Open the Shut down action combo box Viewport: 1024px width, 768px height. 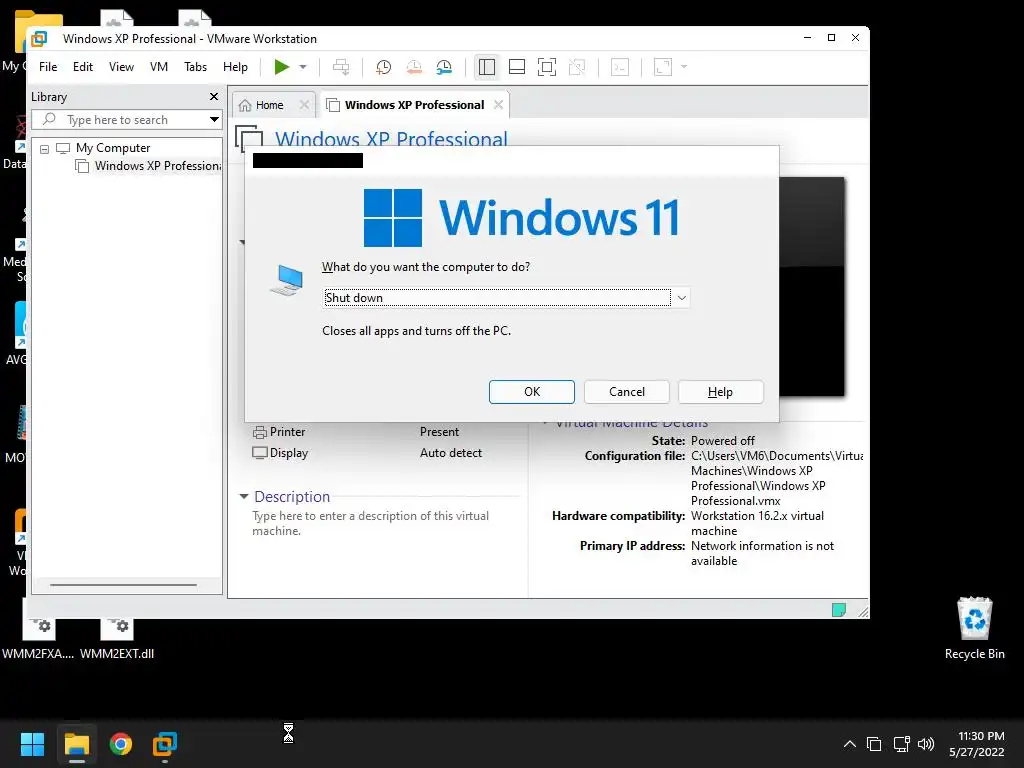coord(506,298)
